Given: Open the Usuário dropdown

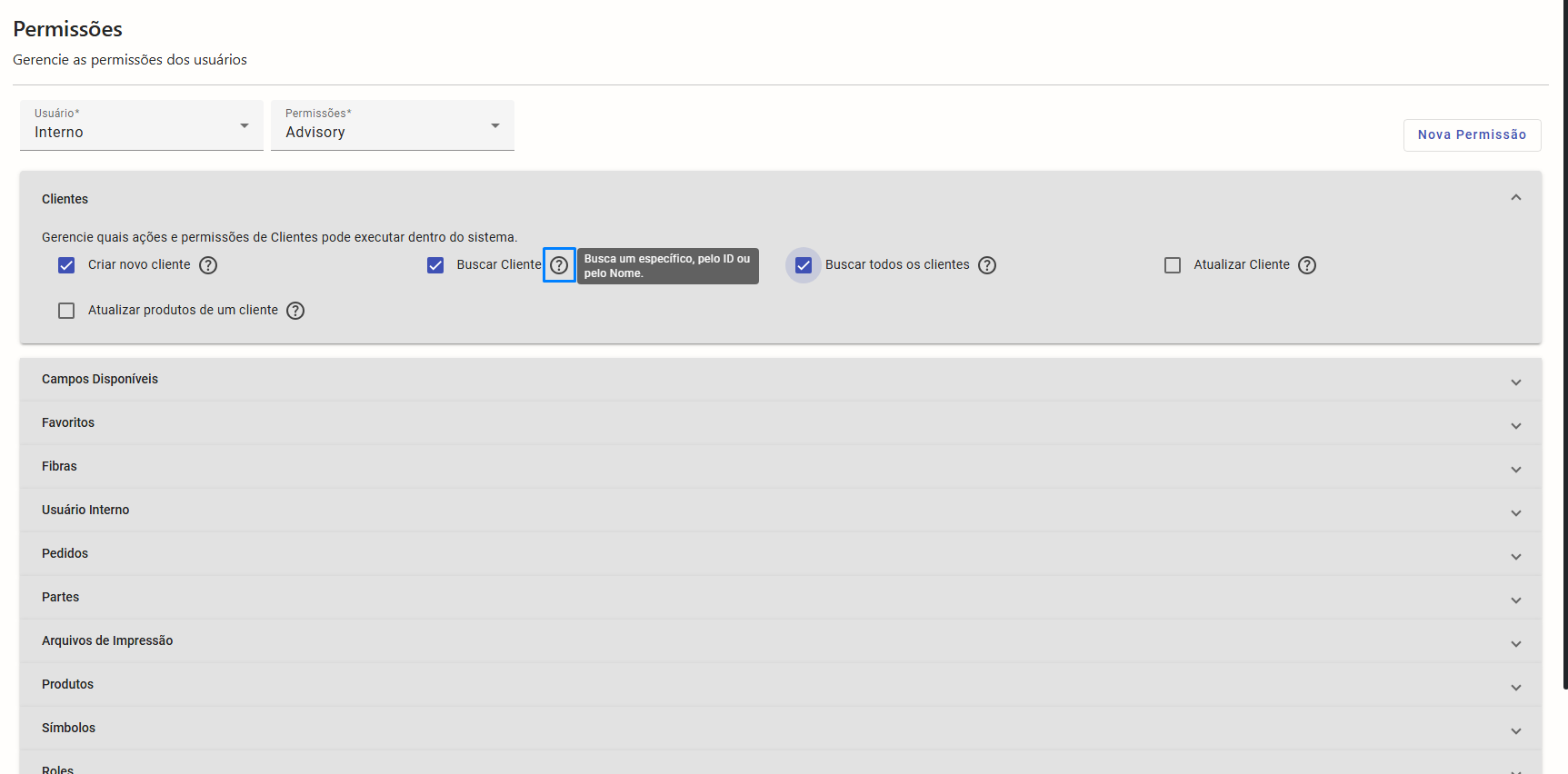Looking at the screenshot, I should [x=142, y=125].
